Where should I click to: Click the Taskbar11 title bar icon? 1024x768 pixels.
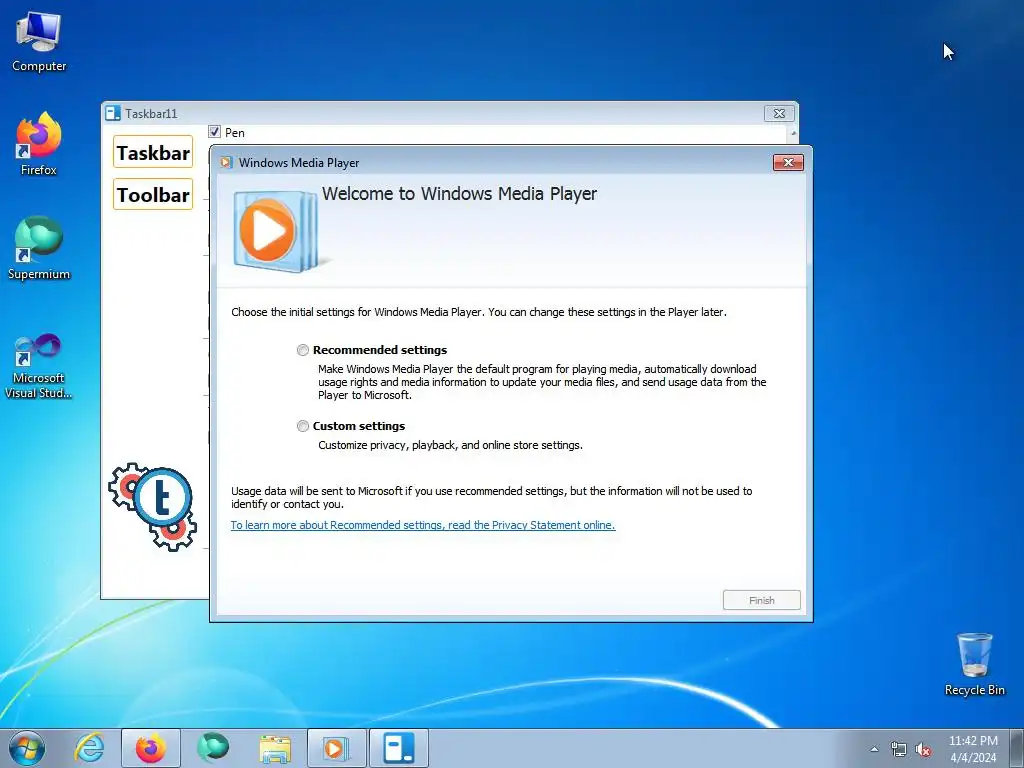tap(113, 114)
